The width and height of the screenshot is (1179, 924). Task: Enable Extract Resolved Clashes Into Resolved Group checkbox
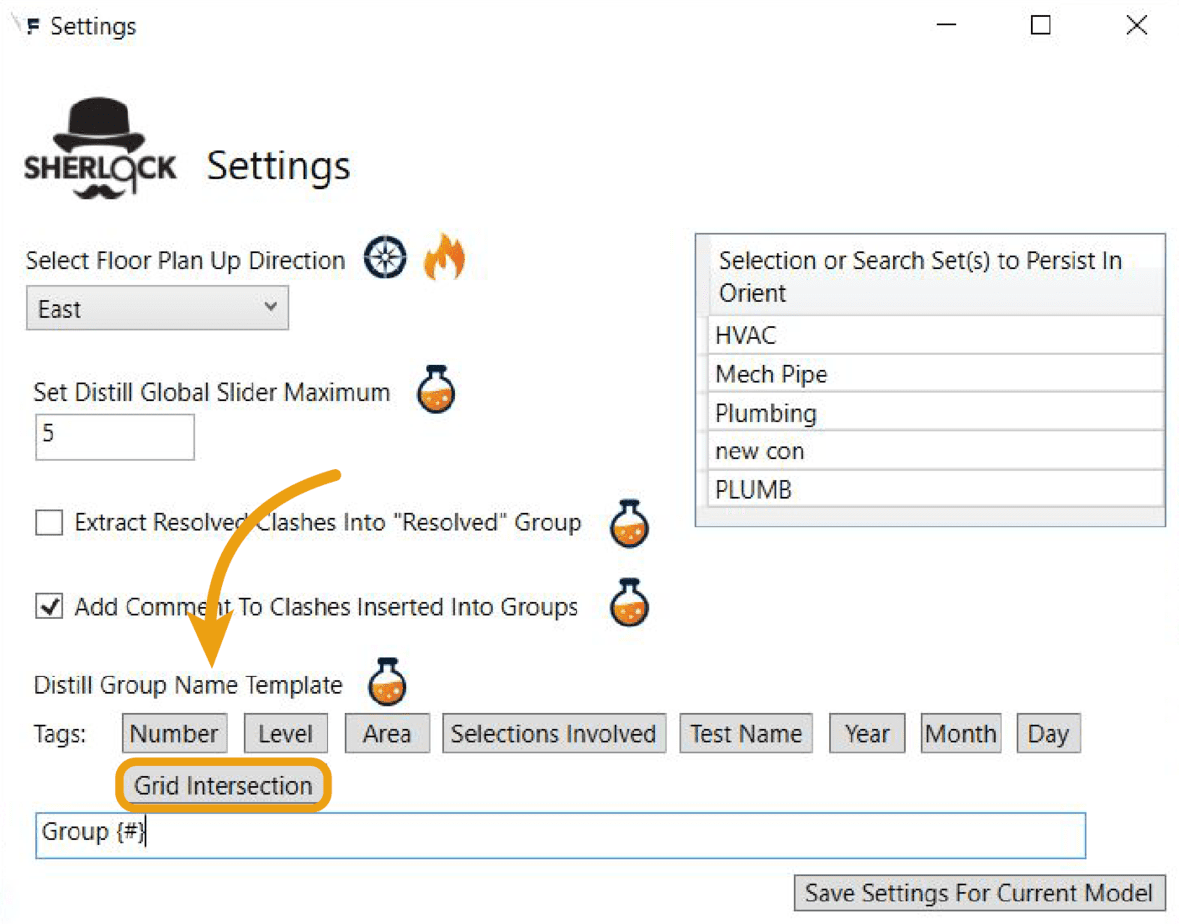click(x=49, y=522)
